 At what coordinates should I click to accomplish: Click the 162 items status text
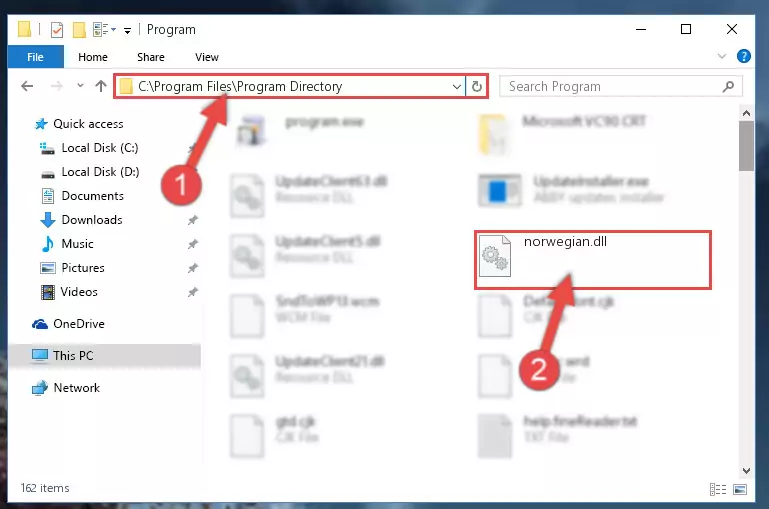[x=45, y=488]
